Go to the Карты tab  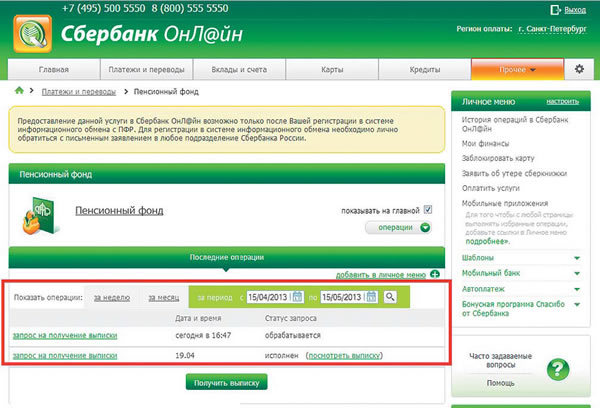pyautogui.click(x=332, y=69)
